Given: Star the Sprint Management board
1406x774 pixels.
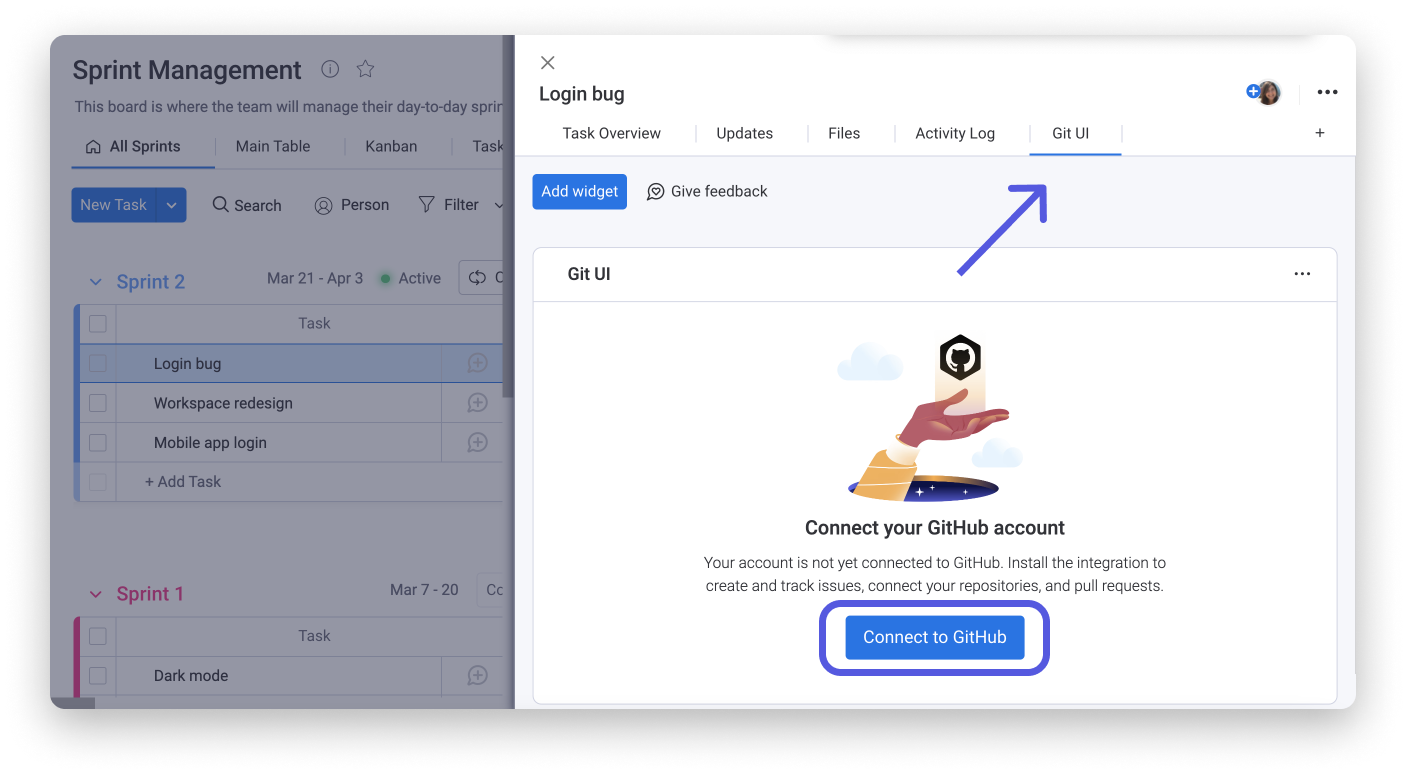Looking at the screenshot, I should [365, 69].
